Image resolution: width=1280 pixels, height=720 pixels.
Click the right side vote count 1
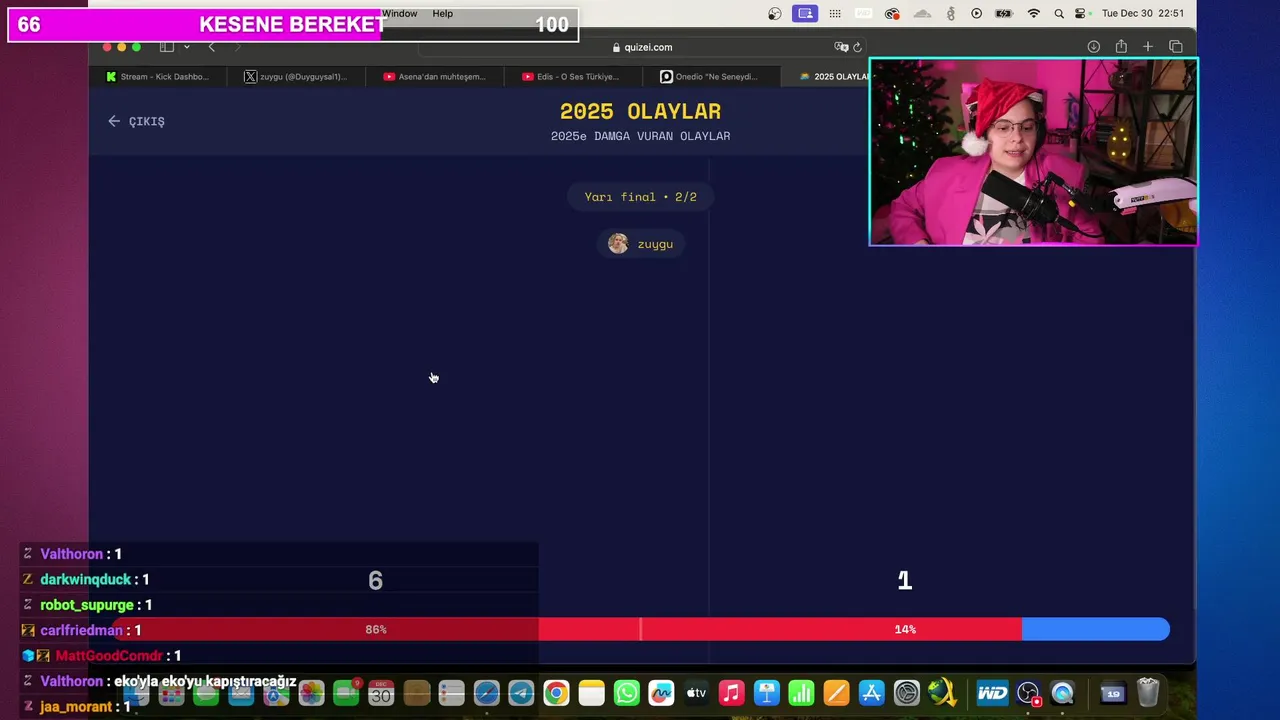(905, 581)
